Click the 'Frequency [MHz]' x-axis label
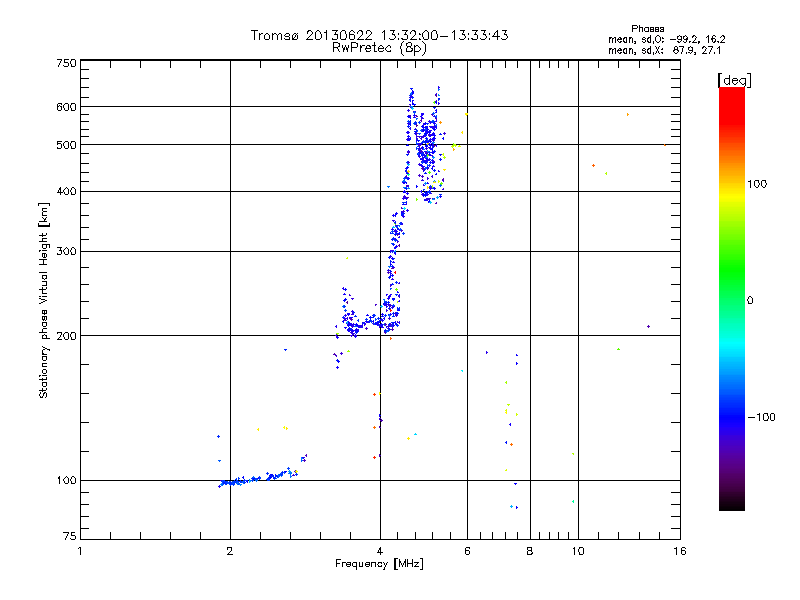This screenshot has height=600, width=800. 379,564
